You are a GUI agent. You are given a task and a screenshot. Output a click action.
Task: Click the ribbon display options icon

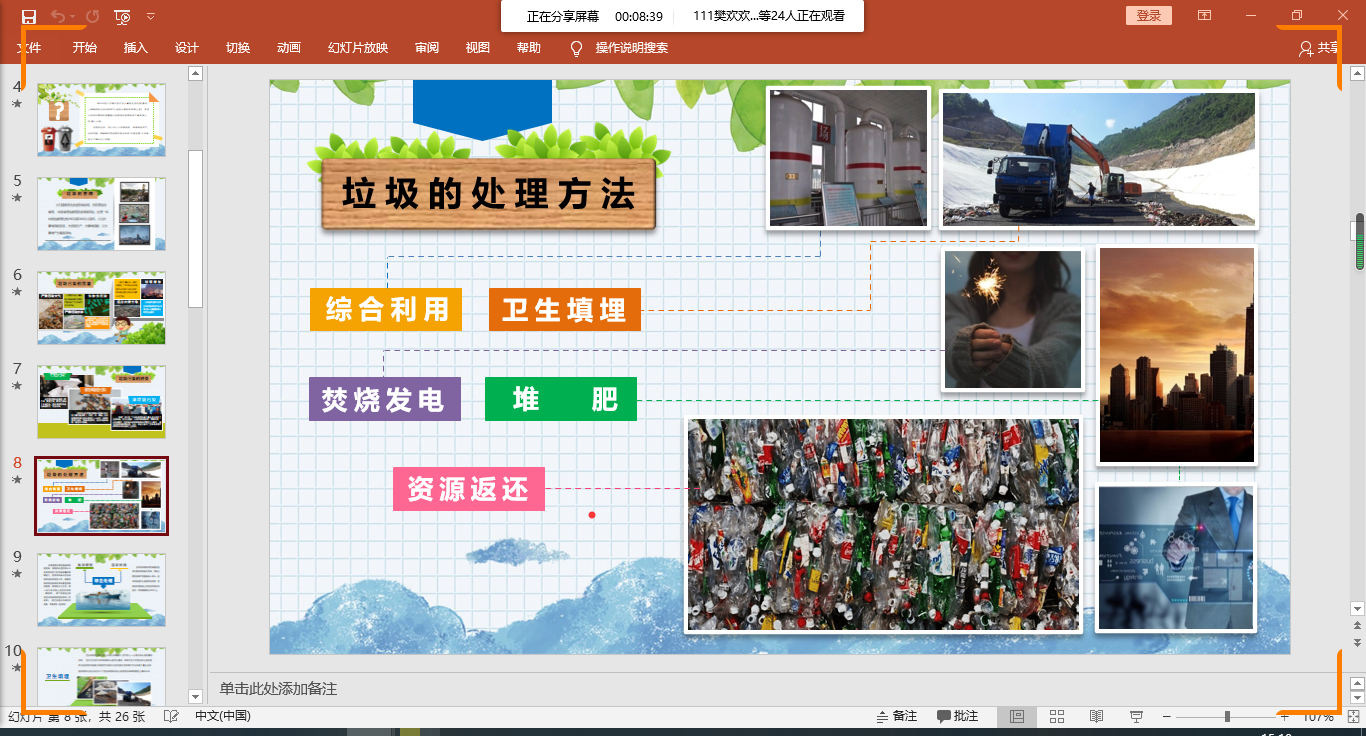[x=1205, y=16]
